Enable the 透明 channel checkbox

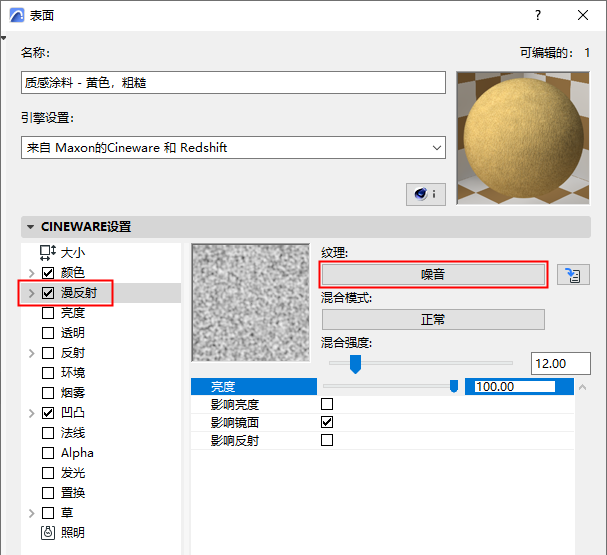coord(48,333)
